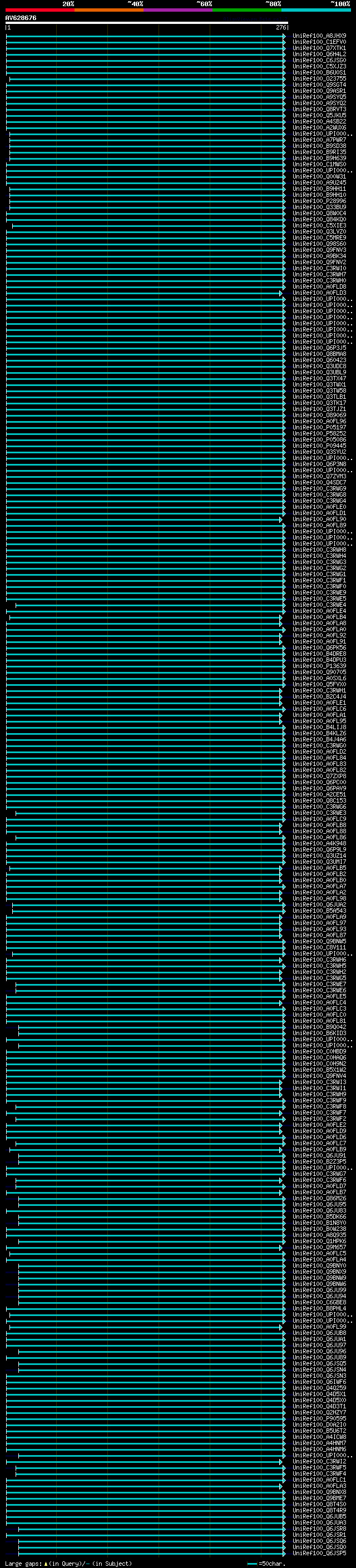Image resolution: width=356 pixels, height=1568 pixels.
Task: Click label UniRef100_Q9BNX8
Action: coord(319,1492)
